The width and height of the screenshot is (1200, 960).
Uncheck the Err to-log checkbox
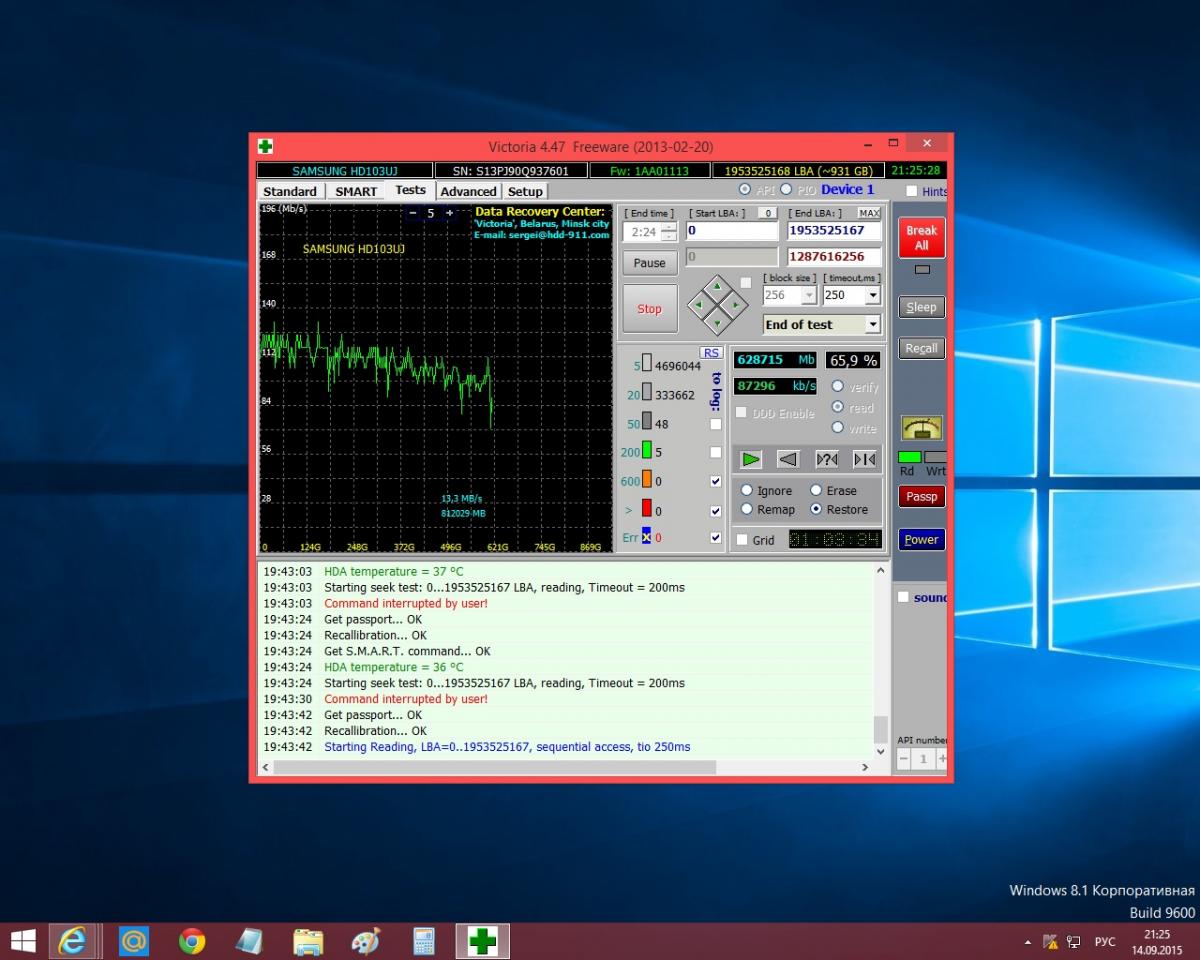(715, 538)
